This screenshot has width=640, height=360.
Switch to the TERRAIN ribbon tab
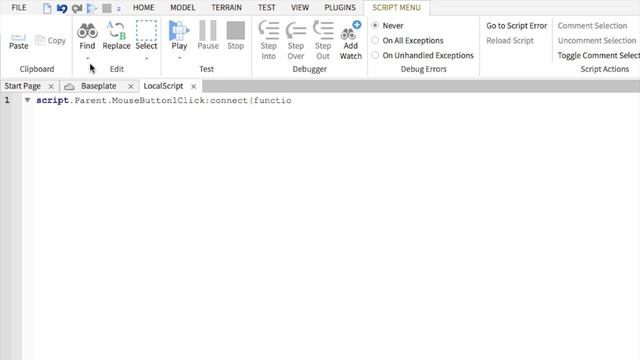click(227, 7)
